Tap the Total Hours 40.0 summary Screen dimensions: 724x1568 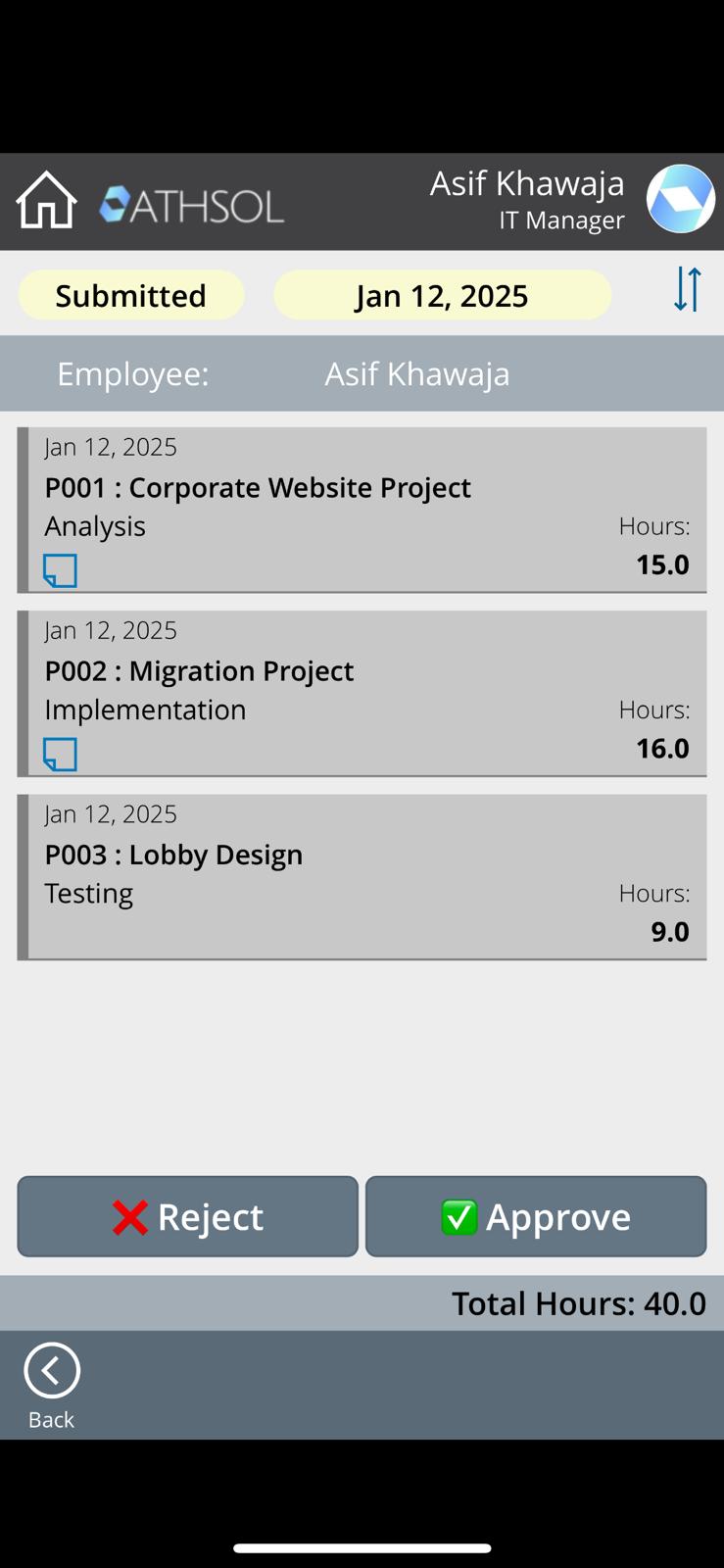578,1303
